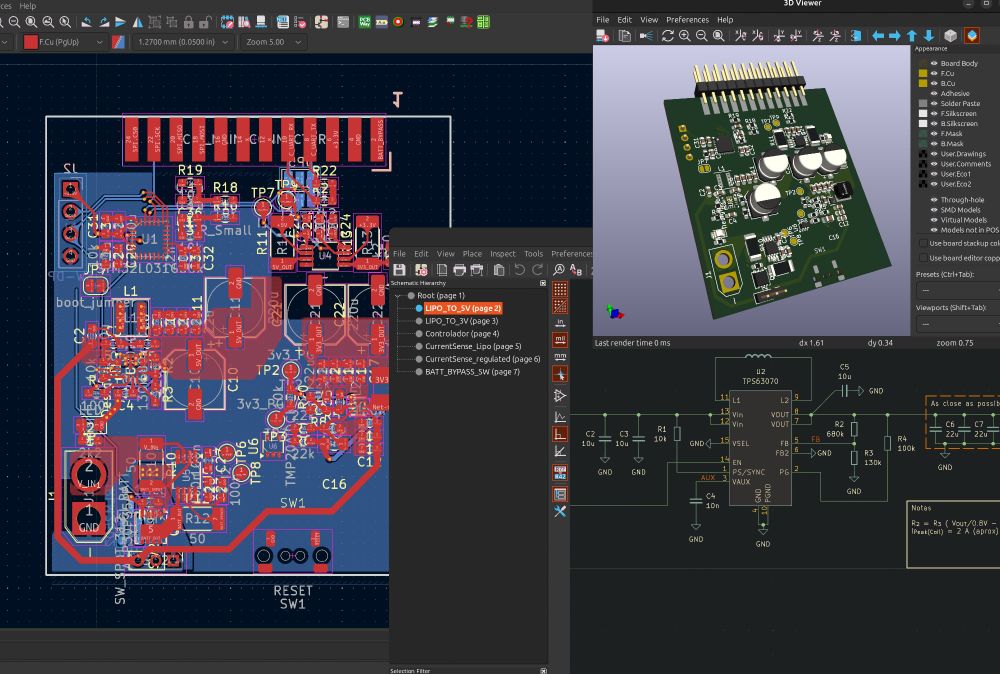The width and height of the screenshot is (1000, 674).
Task: Select BATT_BYPASS_SW (page 7) sheet
Action: click(x=472, y=372)
